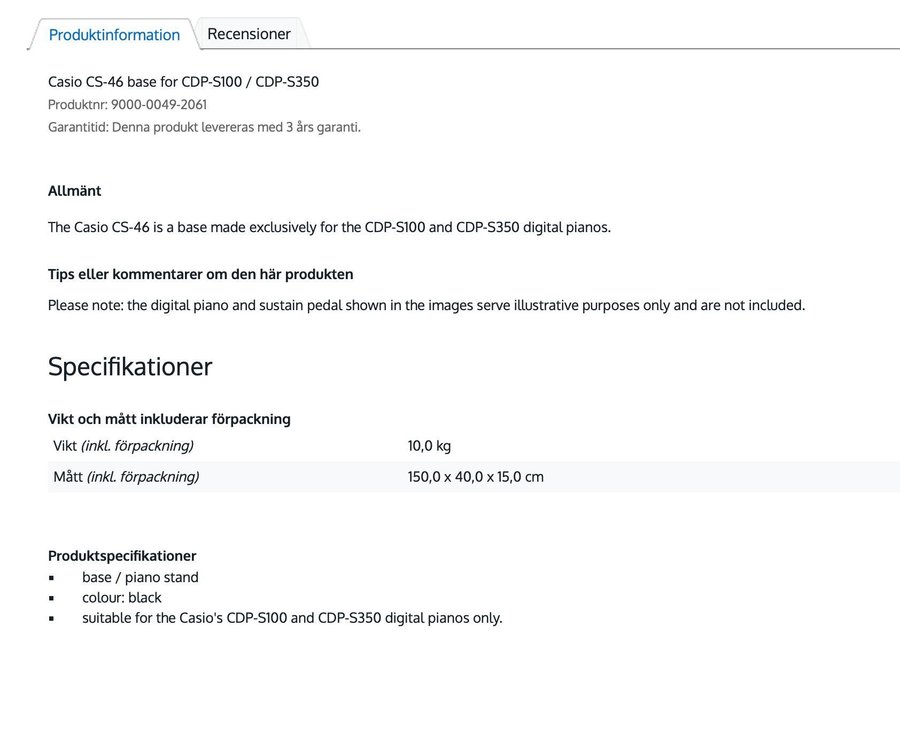
Task: Click the square bullet before 'colour: black'
Action: [x=52, y=599]
